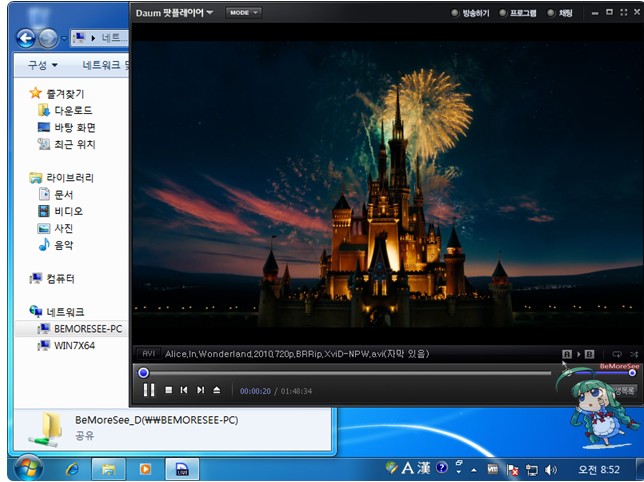The image size is (644, 482).
Task: Click the volume slider handle
Action: coord(632,373)
